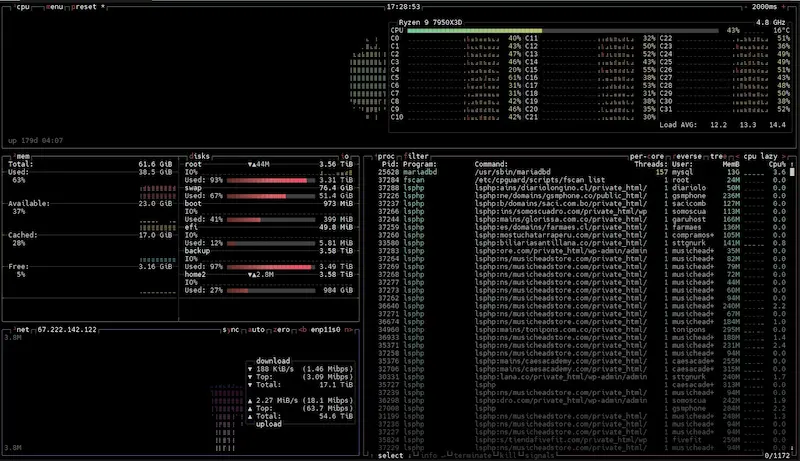Click the Ryzen 9 7950X3D CPU name

pos(430,22)
